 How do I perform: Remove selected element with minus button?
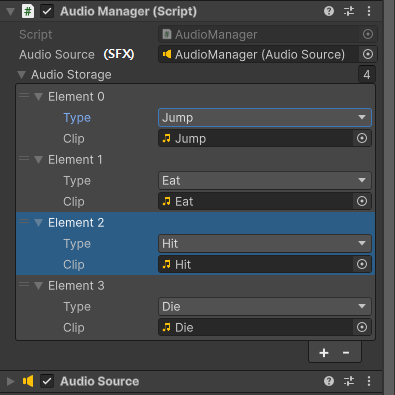click(346, 353)
